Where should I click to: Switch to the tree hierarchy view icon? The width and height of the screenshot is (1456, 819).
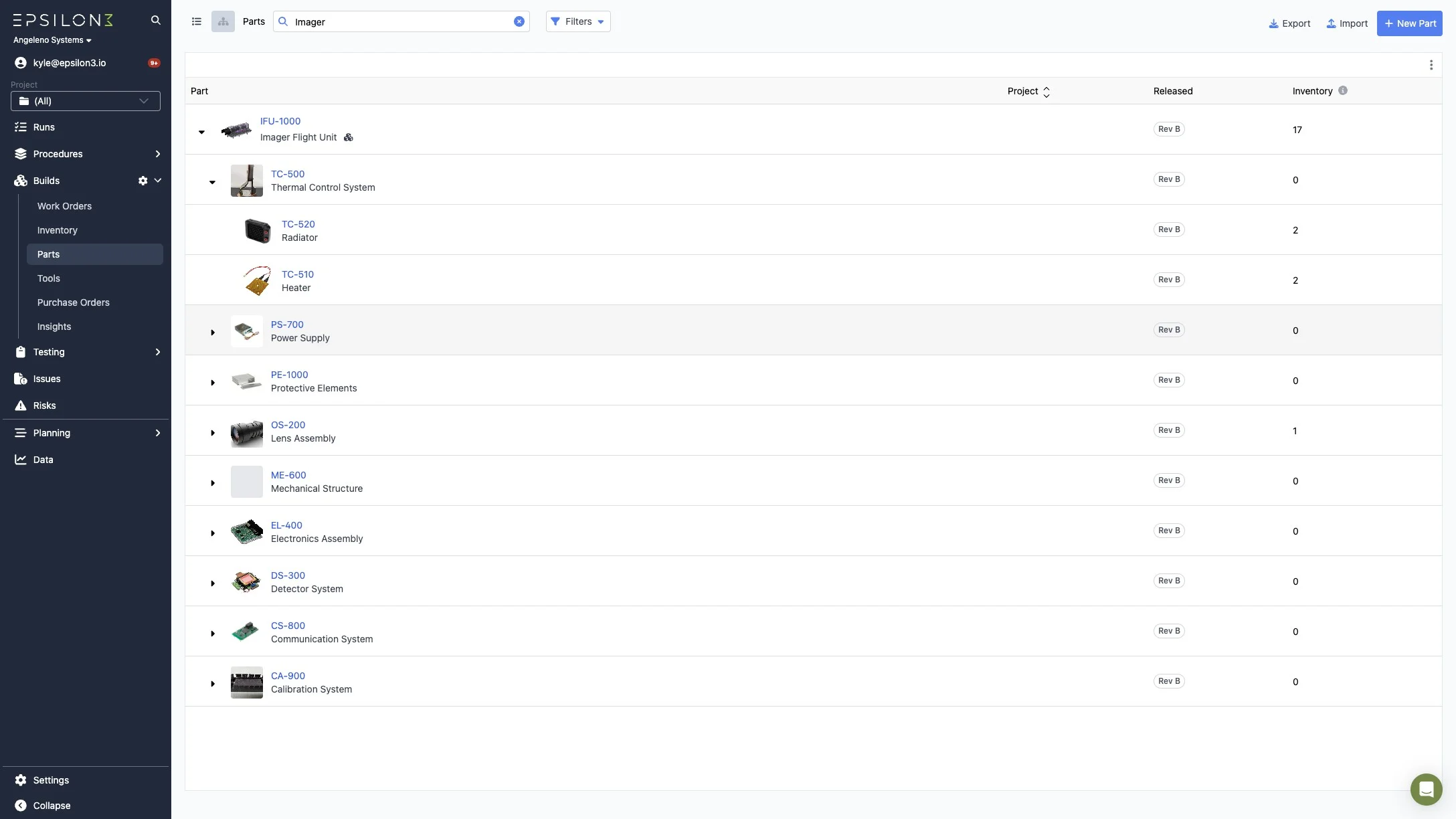(223, 21)
